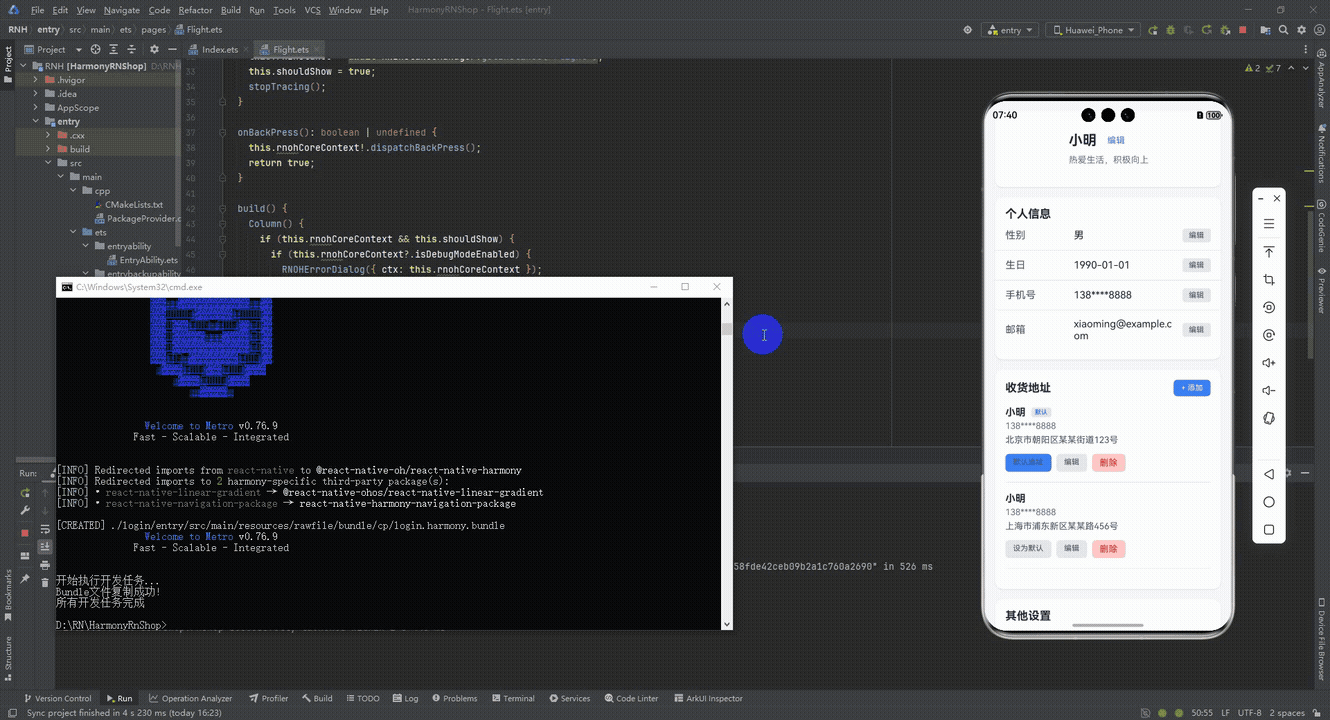Hide the Project panel with minus icon
The height and width of the screenshot is (720, 1330).
(x=171, y=49)
